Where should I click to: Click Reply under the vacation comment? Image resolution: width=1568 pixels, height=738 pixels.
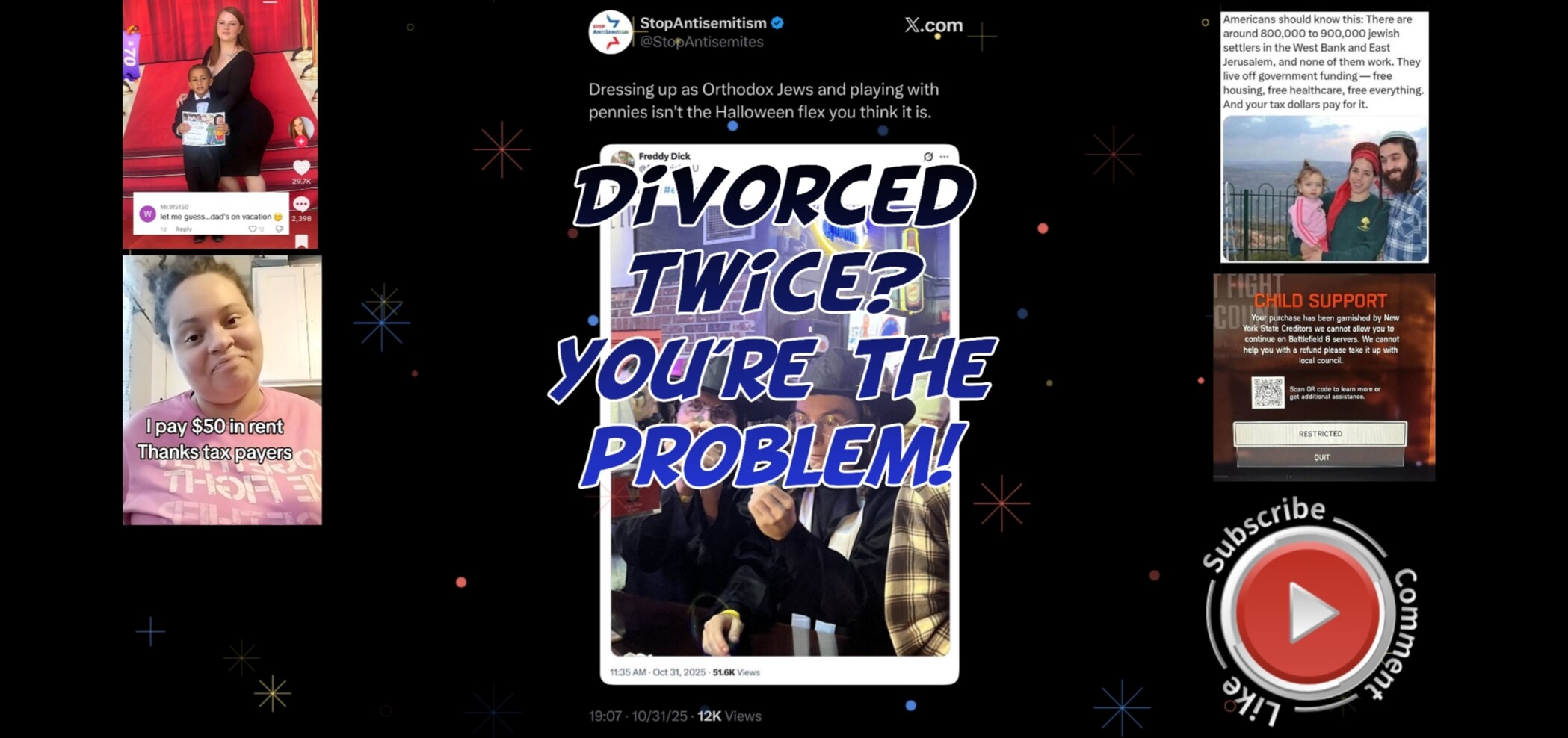pyautogui.click(x=184, y=229)
